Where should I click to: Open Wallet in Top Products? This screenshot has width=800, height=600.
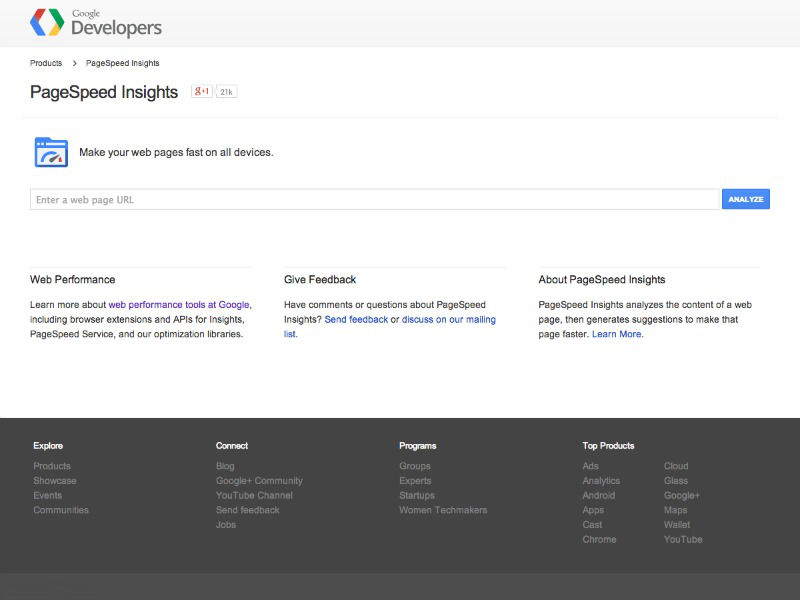tap(677, 524)
